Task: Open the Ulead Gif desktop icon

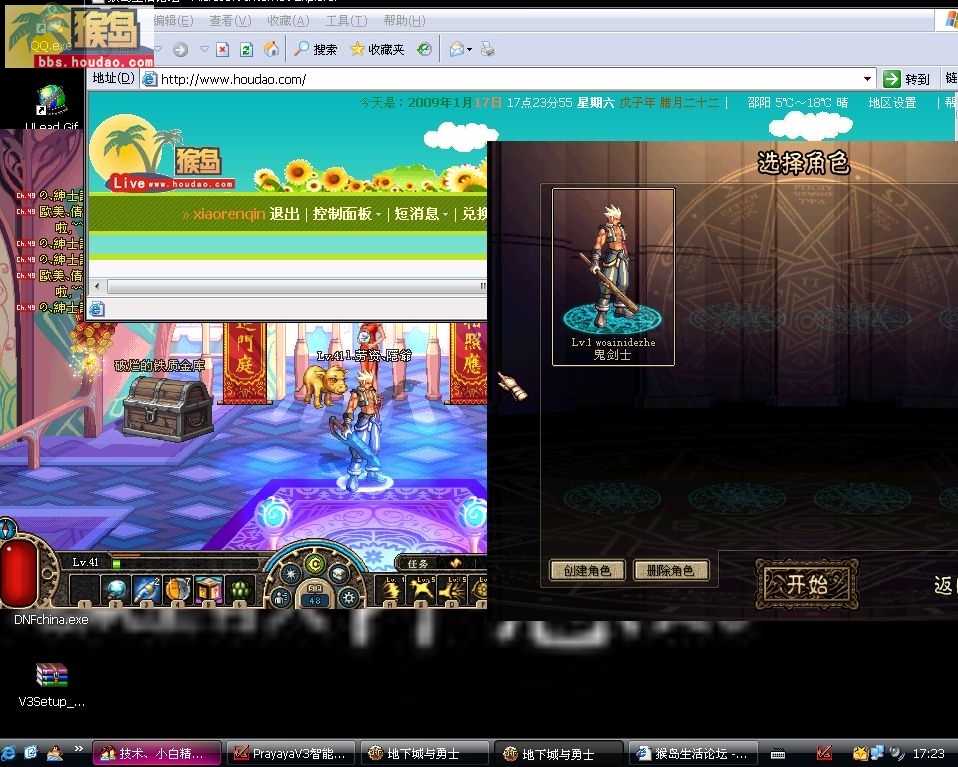Action: (51, 109)
